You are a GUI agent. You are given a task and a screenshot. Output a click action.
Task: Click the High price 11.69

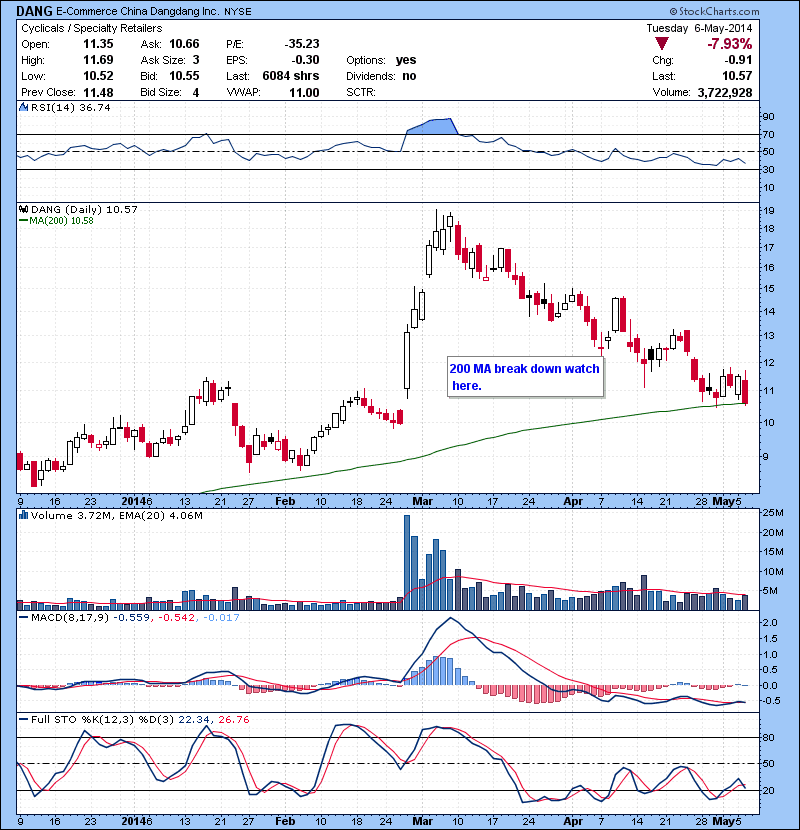[x=98, y=60]
